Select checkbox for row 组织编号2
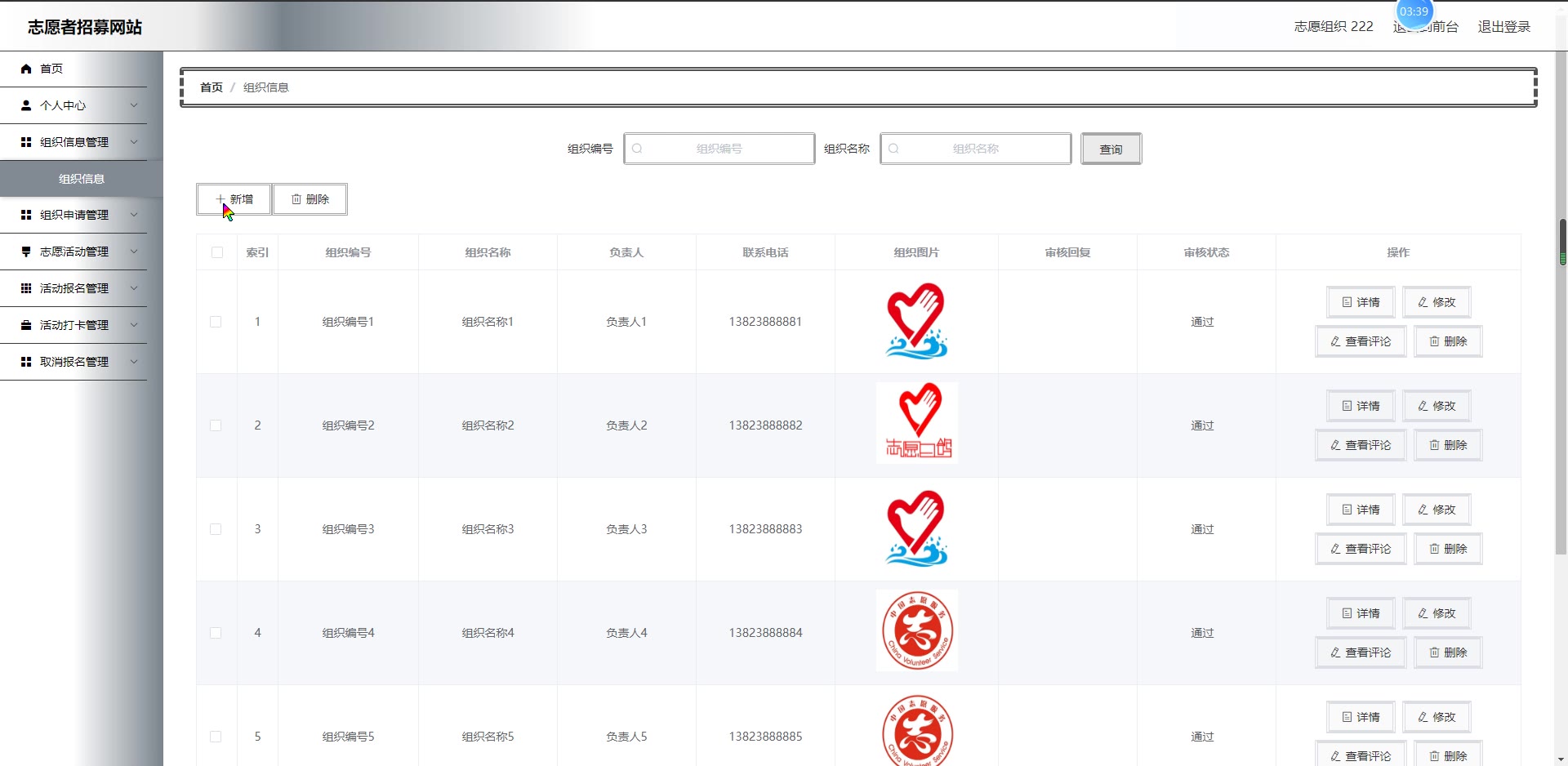Image resolution: width=1568 pixels, height=766 pixels. point(216,425)
